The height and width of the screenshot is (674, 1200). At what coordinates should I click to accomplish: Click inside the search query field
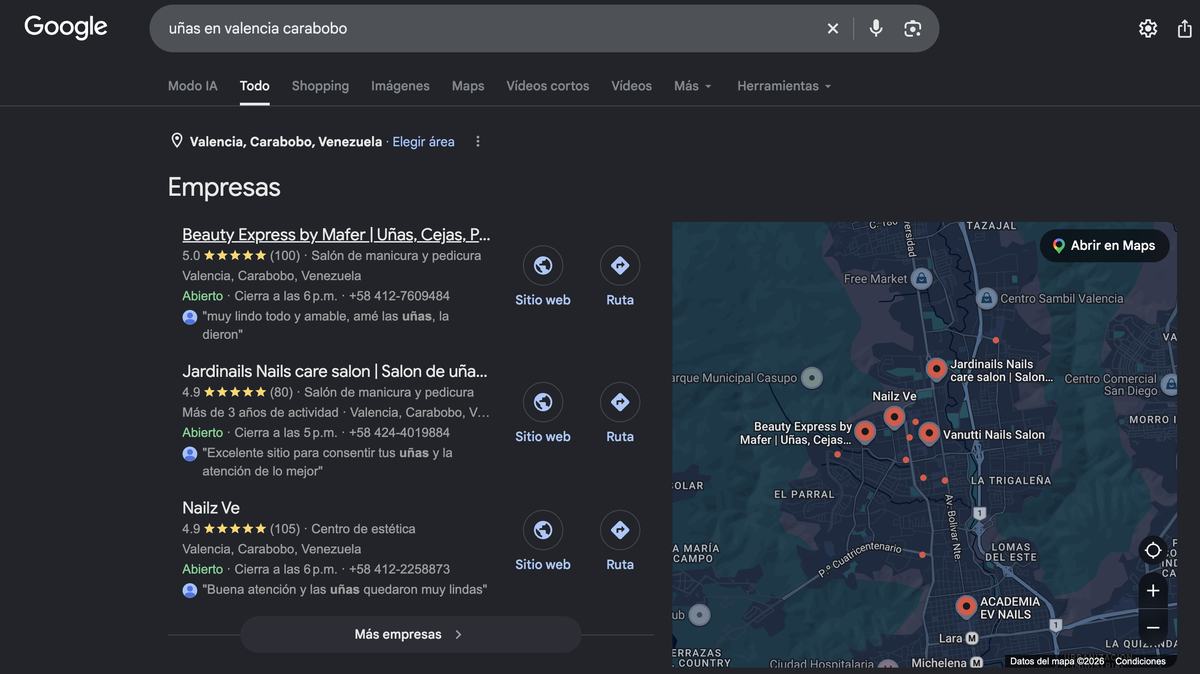click(x=490, y=29)
